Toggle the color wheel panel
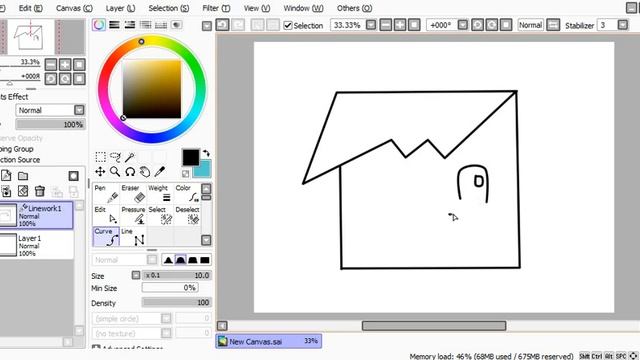This screenshot has height=360, width=640. tap(99, 25)
